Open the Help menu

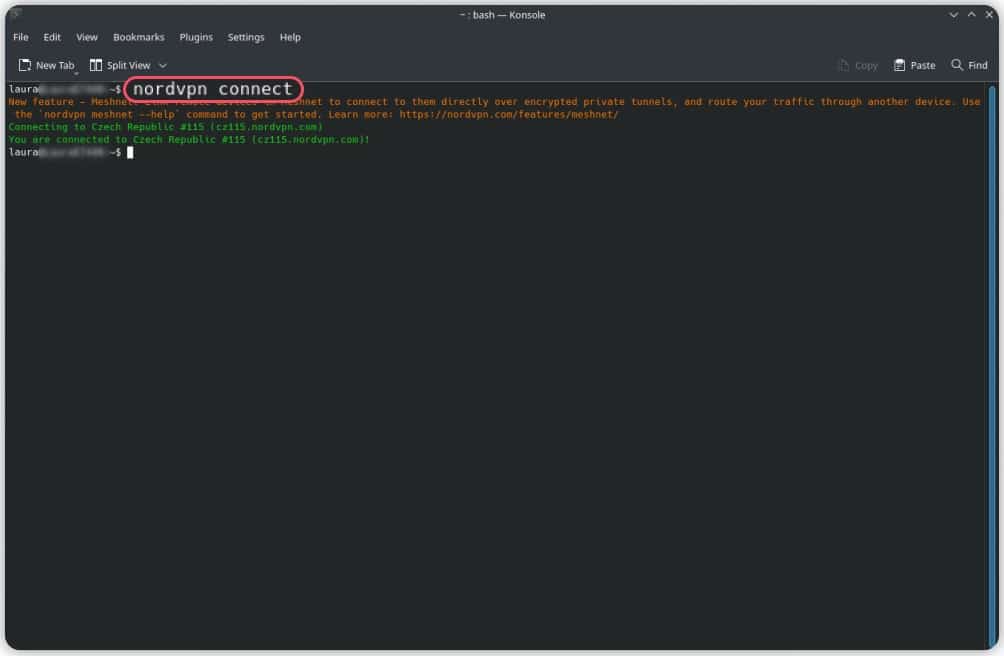290,37
